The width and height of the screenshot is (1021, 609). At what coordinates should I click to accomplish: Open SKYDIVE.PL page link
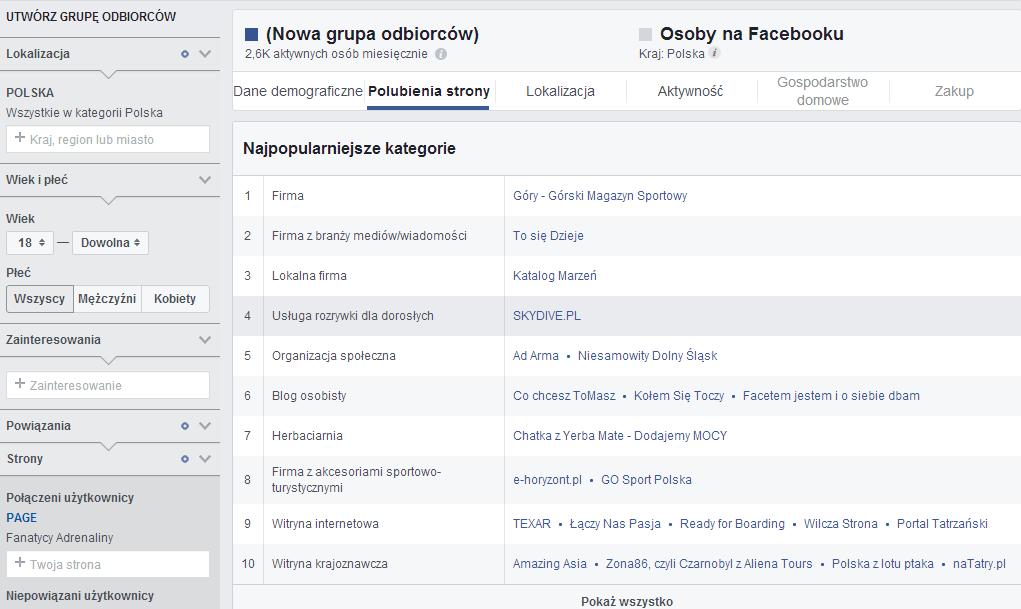click(x=547, y=316)
